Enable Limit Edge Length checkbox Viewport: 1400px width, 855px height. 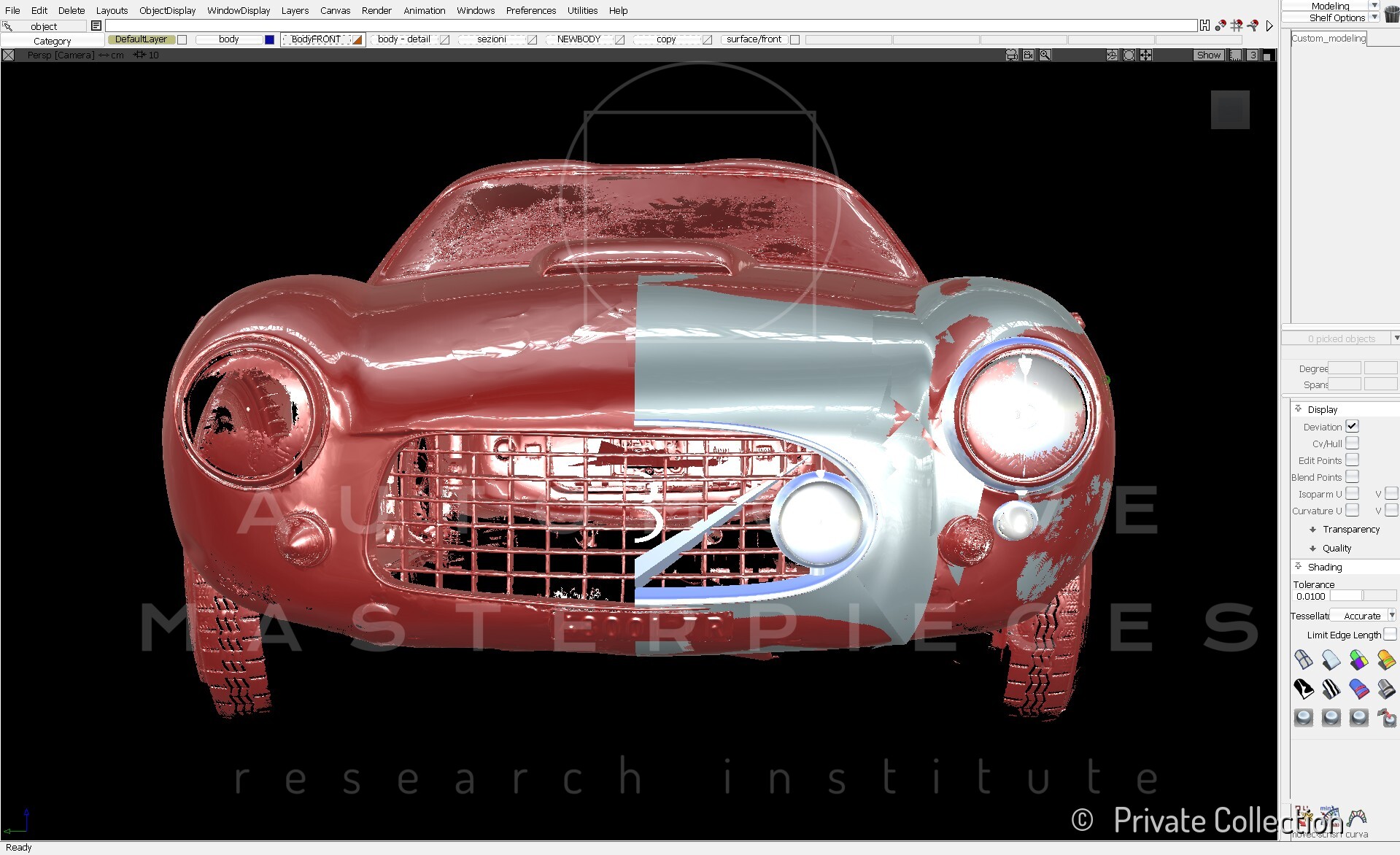(1390, 635)
